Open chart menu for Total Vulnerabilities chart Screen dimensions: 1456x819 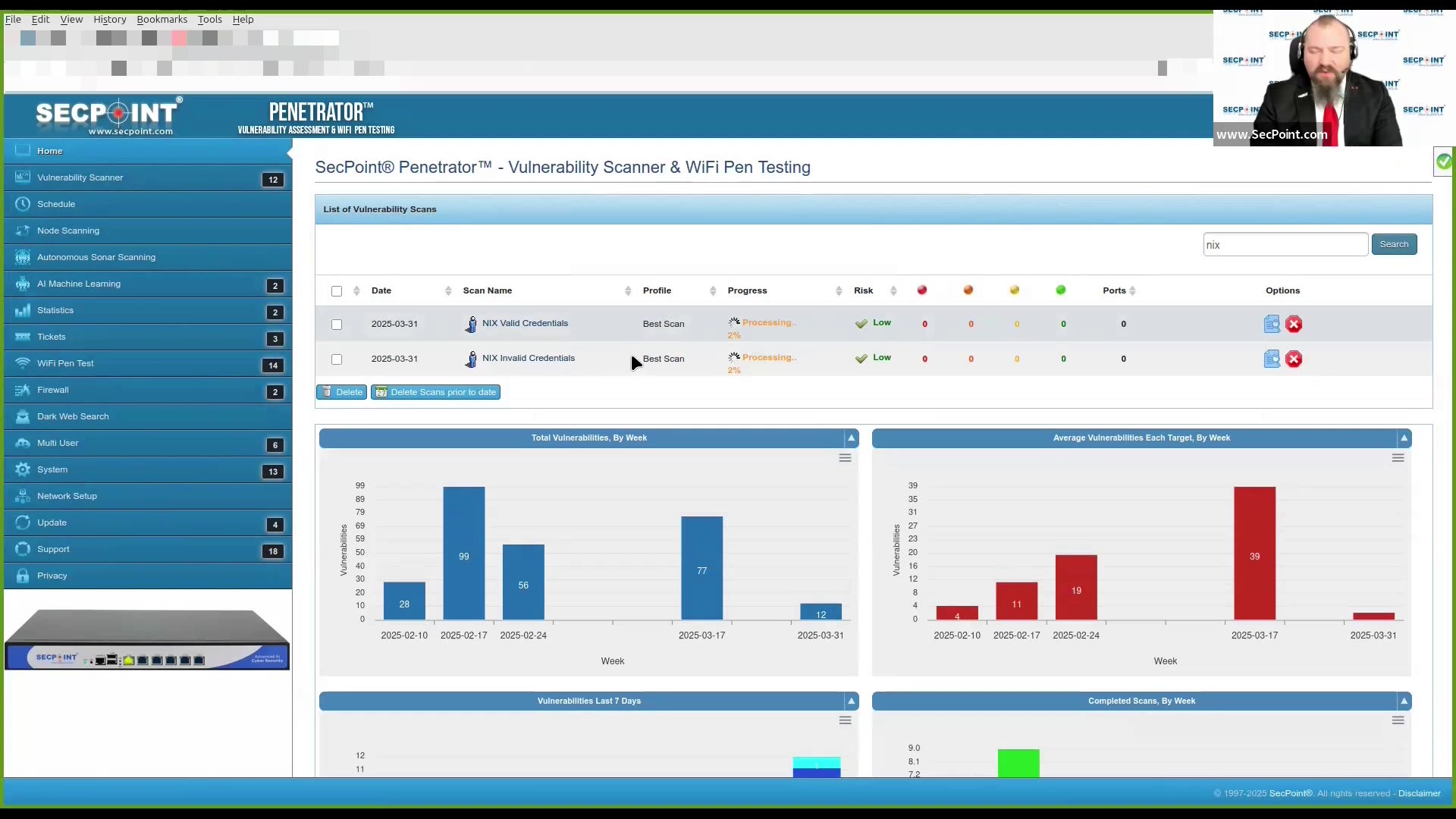click(845, 458)
